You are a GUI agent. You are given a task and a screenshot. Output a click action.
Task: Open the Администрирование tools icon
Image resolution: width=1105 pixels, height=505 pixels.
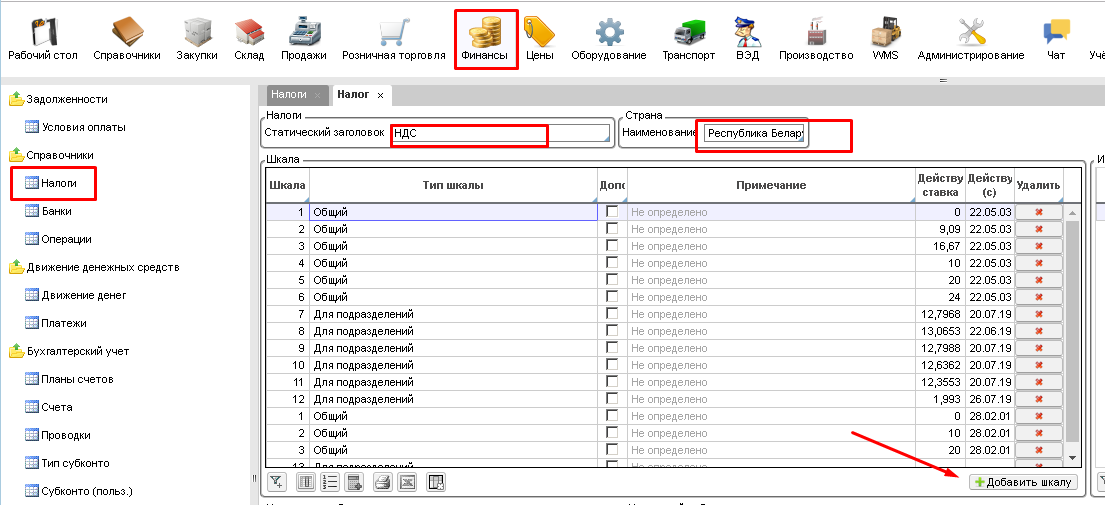coord(970,38)
